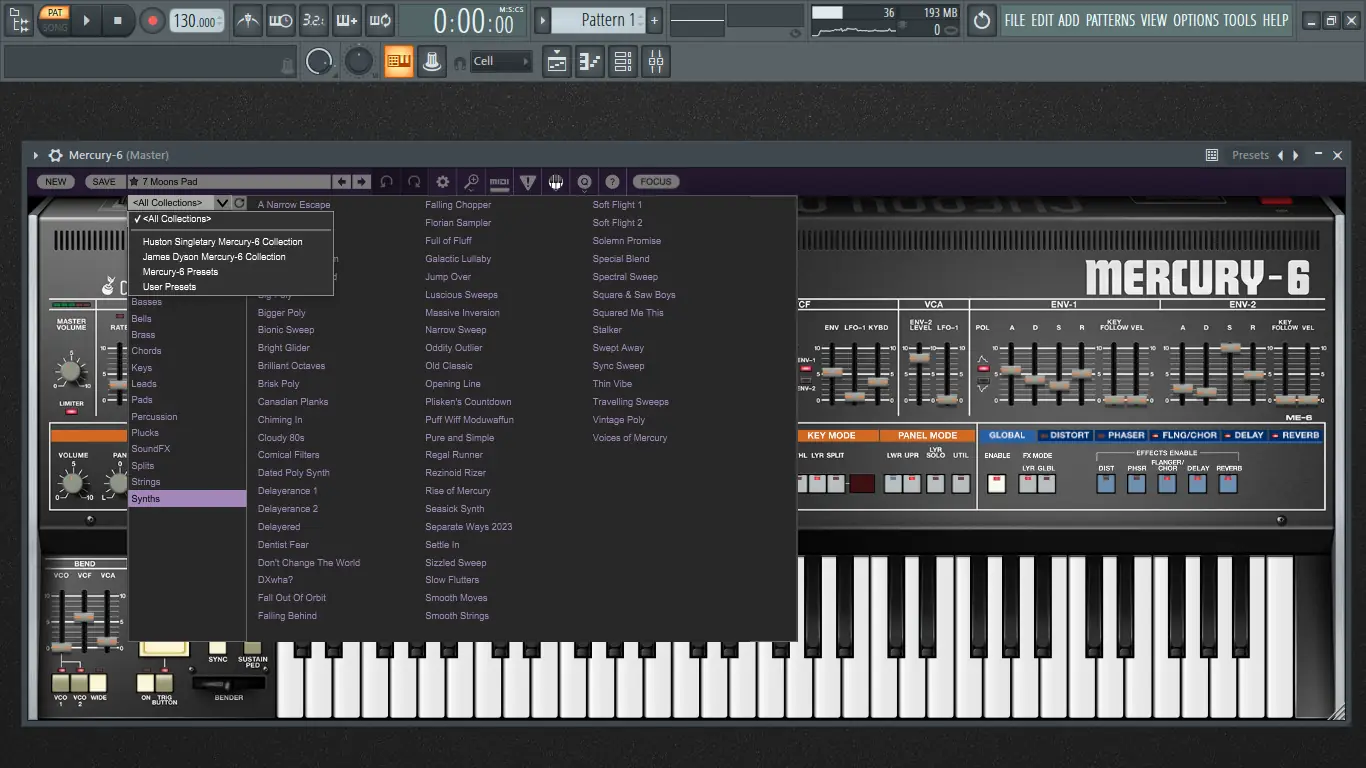Collapse the All Collections dropdown arrow
The height and width of the screenshot is (768, 1366).
click(x=222, y=203)
